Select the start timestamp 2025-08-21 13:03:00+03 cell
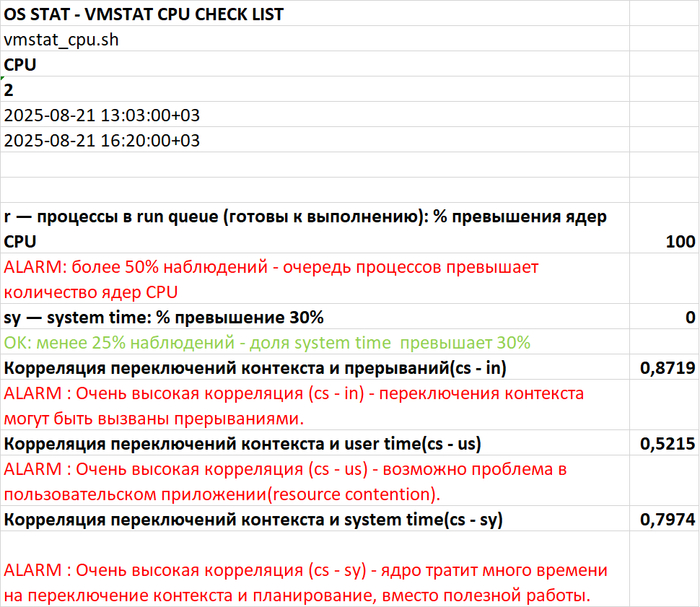Image resolution: width=700 pixels, height=607 pixels. tap(102, 115)
